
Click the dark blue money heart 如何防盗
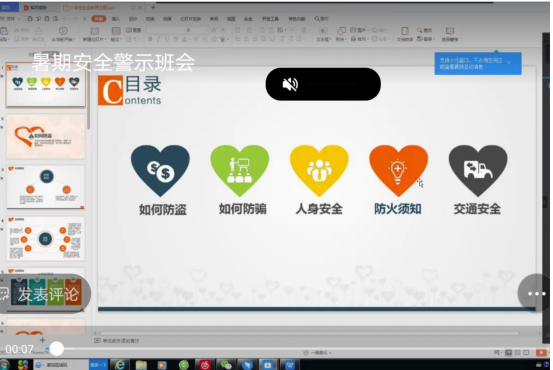point(160,171)
